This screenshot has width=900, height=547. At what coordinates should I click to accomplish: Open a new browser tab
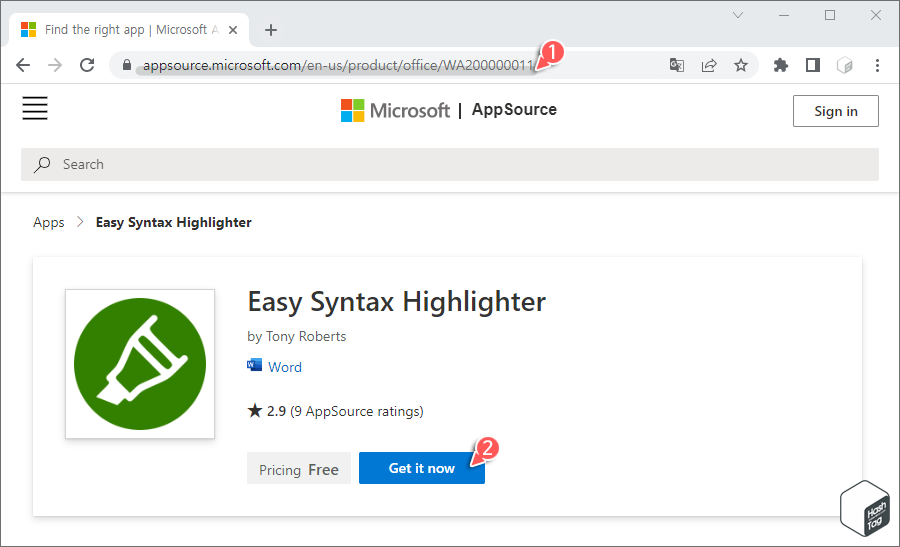pyautogui.click(x=271, y=30)
